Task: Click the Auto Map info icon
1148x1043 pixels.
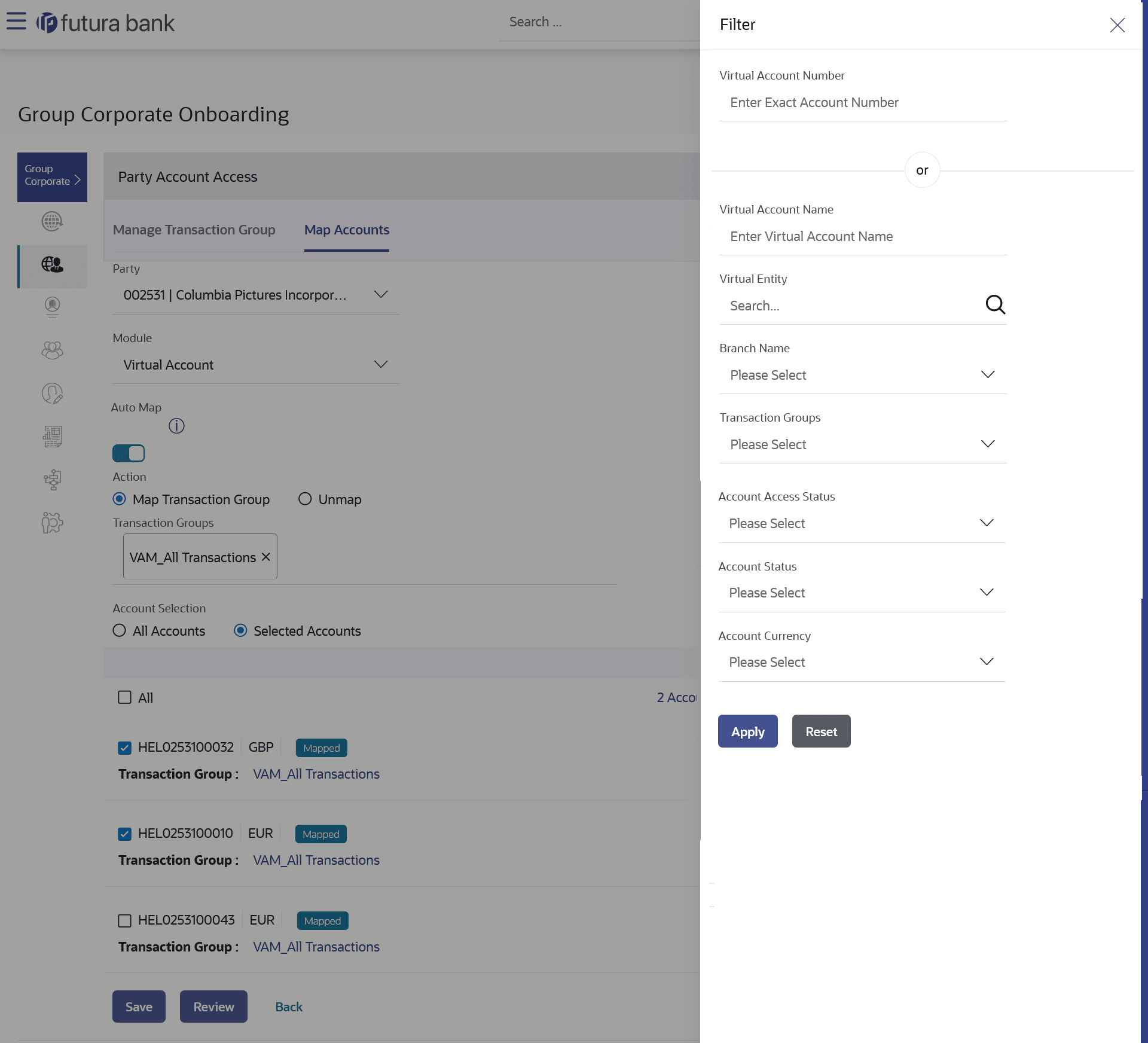Action: [x=176, y=426]
